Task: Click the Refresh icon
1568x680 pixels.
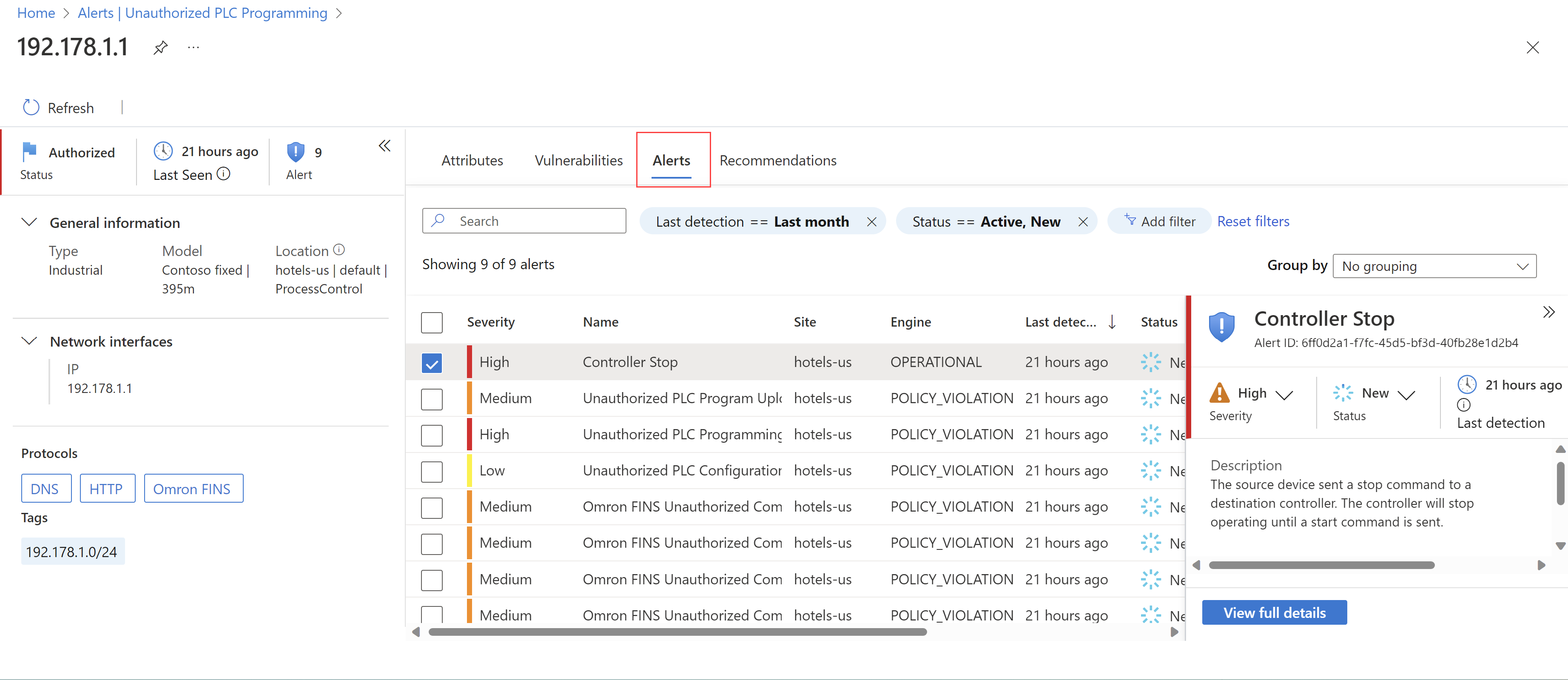Action: pos(31,108)
